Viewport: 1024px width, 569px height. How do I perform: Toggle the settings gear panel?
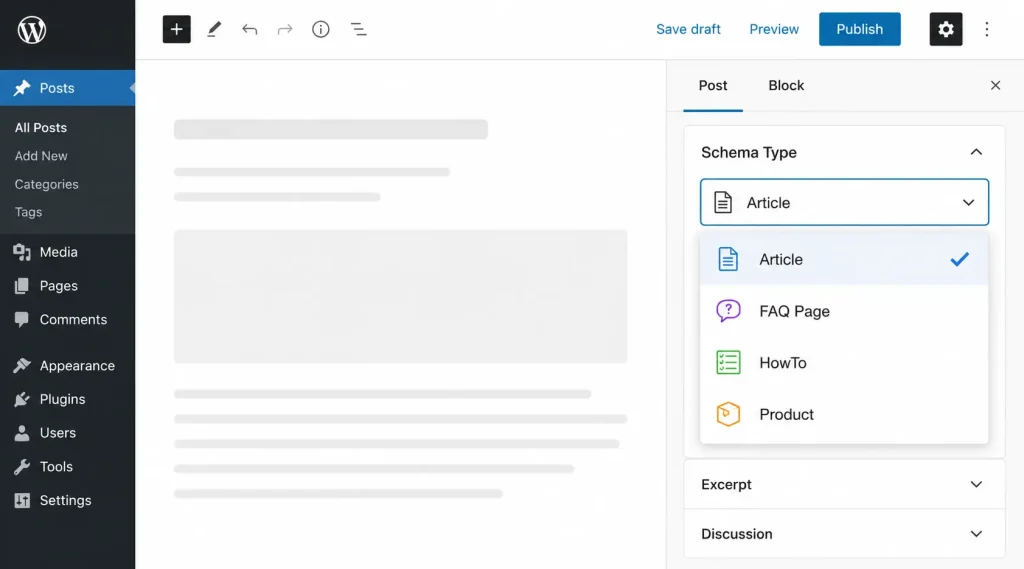coord(946,29)
